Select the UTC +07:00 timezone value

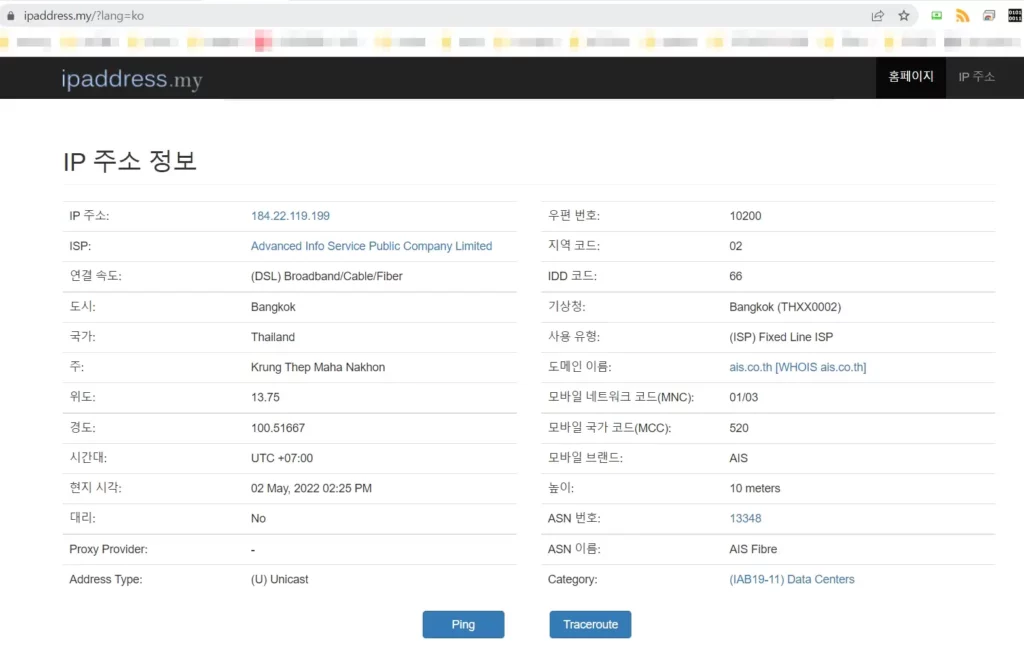tap(281, 458)
